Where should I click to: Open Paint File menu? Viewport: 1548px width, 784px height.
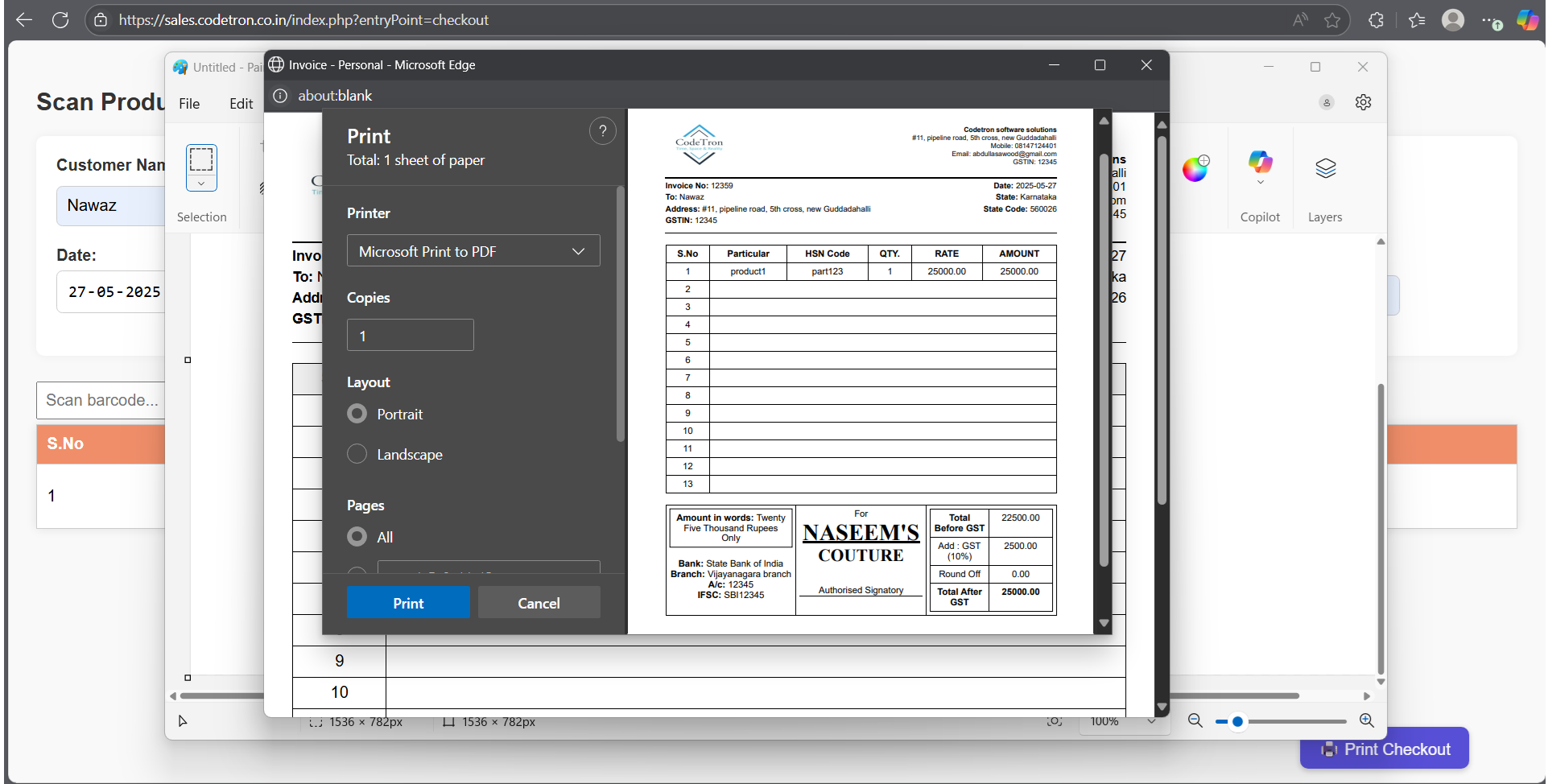tap(189, 104)
